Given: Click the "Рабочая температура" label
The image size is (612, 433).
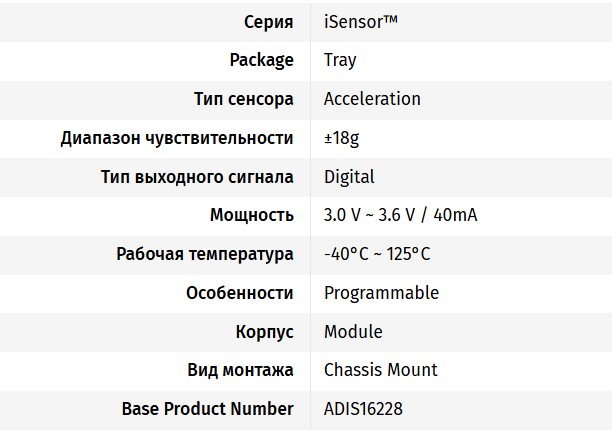Looking at the screenshot, I should click(205, 254).
